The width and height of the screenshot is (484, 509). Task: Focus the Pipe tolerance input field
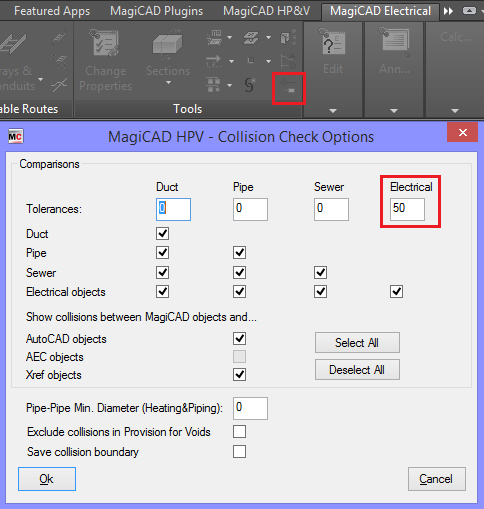(x=250, y=209)
